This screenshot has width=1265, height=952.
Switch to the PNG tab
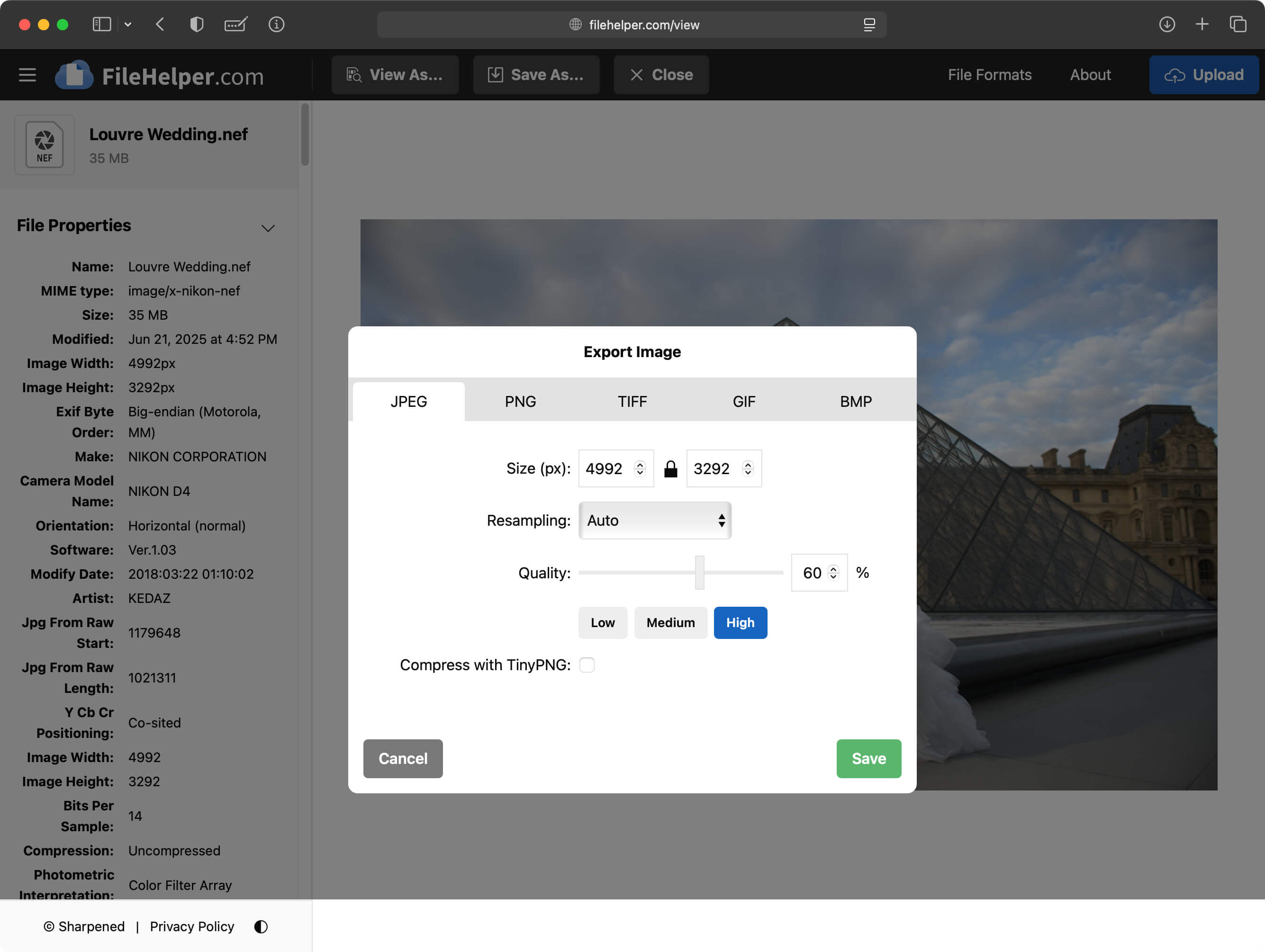point(520,401)
